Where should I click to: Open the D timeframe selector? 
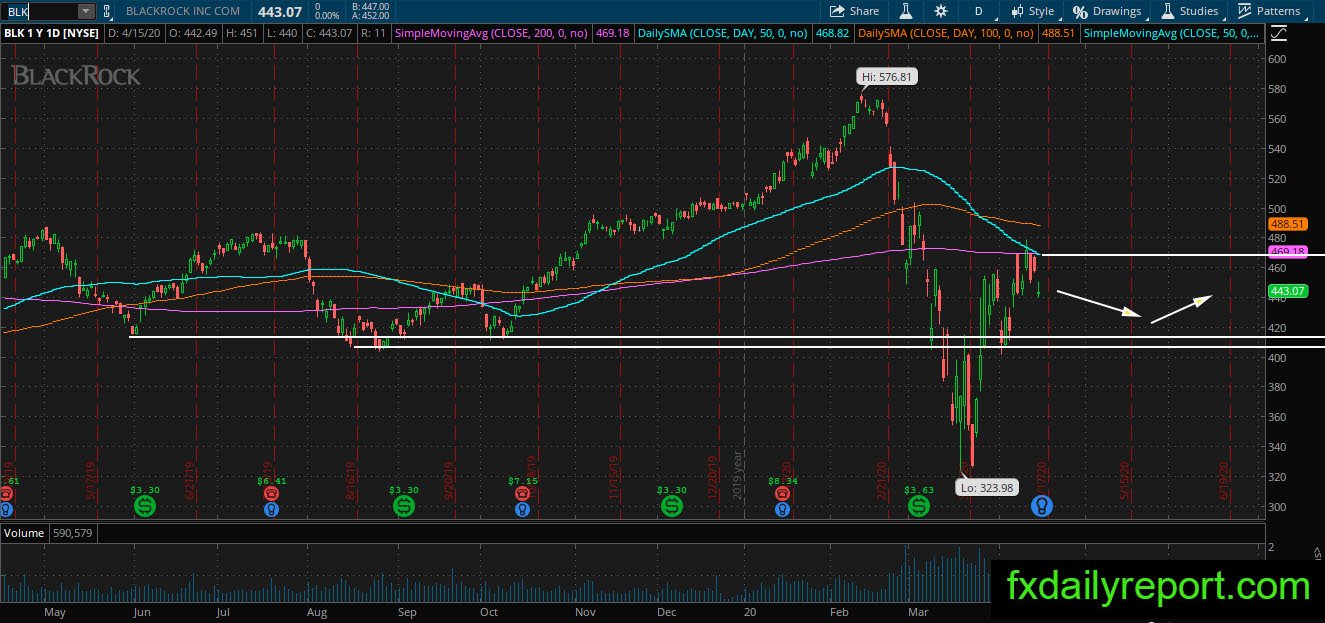[978, 11]
